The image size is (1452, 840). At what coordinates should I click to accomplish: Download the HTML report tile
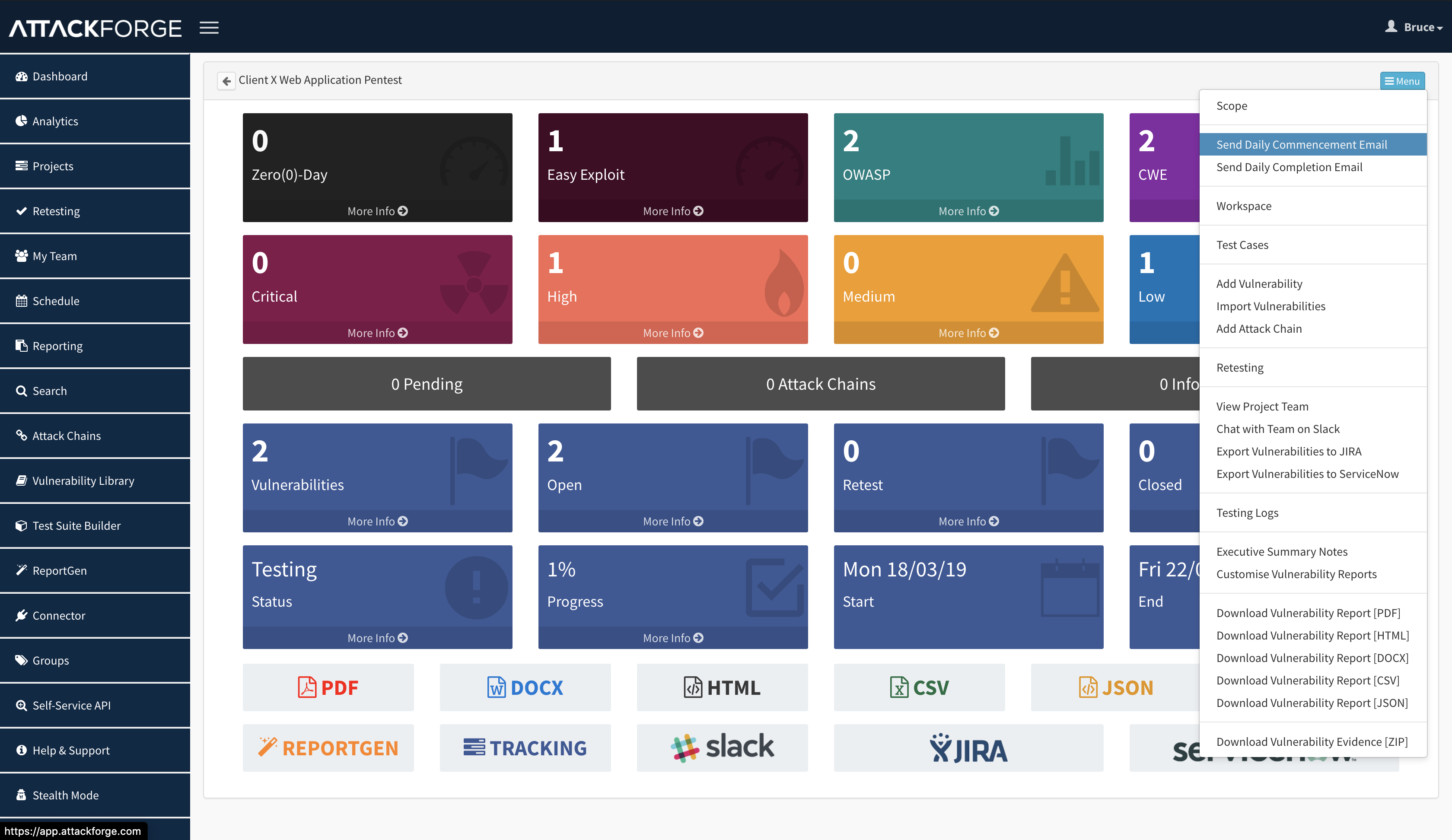pos(722,687)
